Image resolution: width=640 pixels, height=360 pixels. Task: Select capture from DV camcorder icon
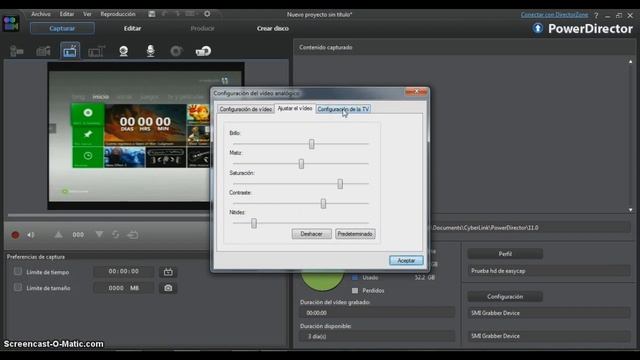(17, 51)
